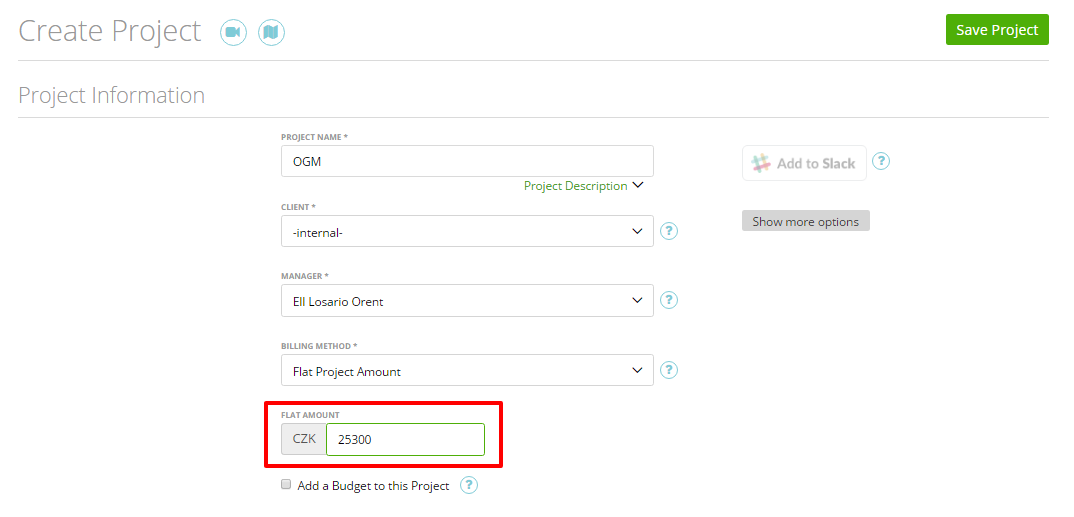The width and height of the screenshot is (1074, 517).
Task: Click the Add to Slack button
Action: coord(804,163)
